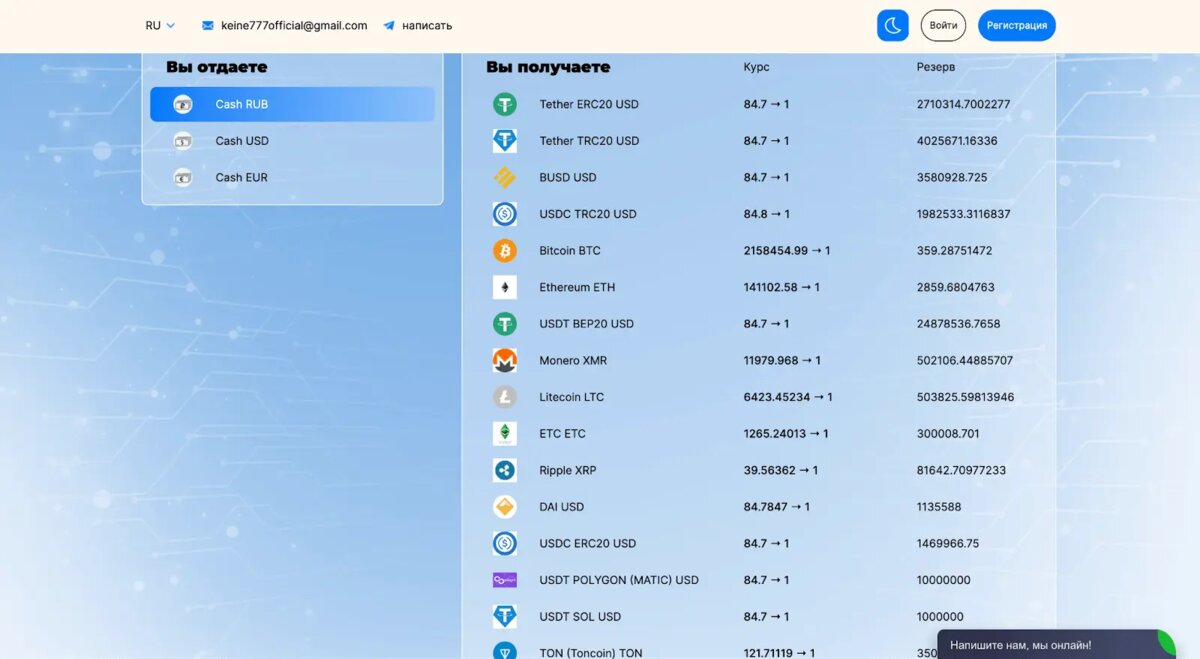Click the BUSD coin icon
The width and height of the screenshot is (1200, 659).
click(x=504, y=177)
